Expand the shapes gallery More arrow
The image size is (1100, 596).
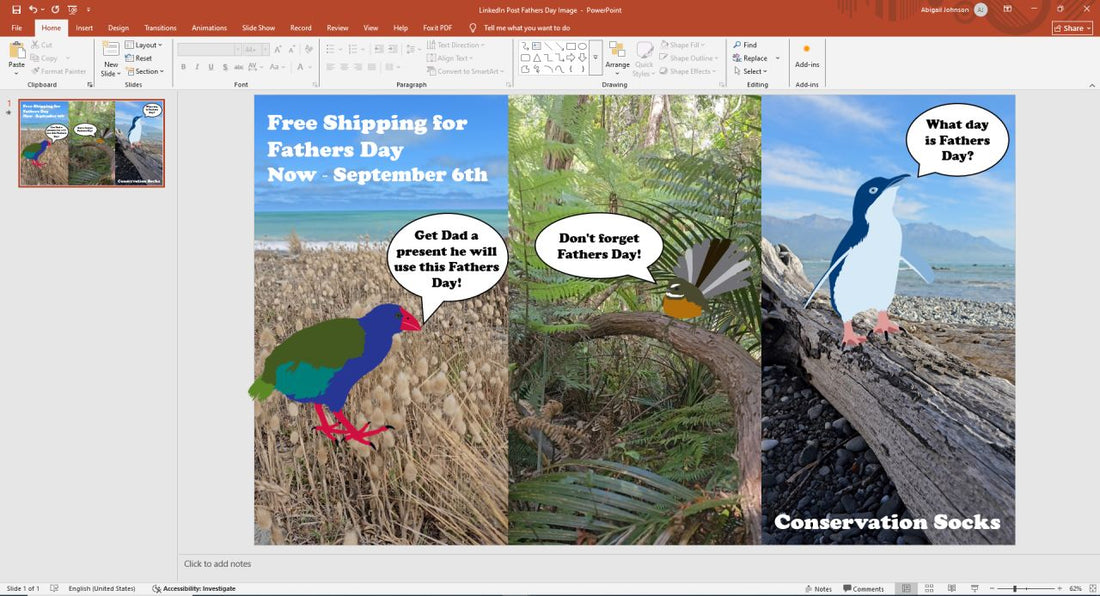[595, 58]
